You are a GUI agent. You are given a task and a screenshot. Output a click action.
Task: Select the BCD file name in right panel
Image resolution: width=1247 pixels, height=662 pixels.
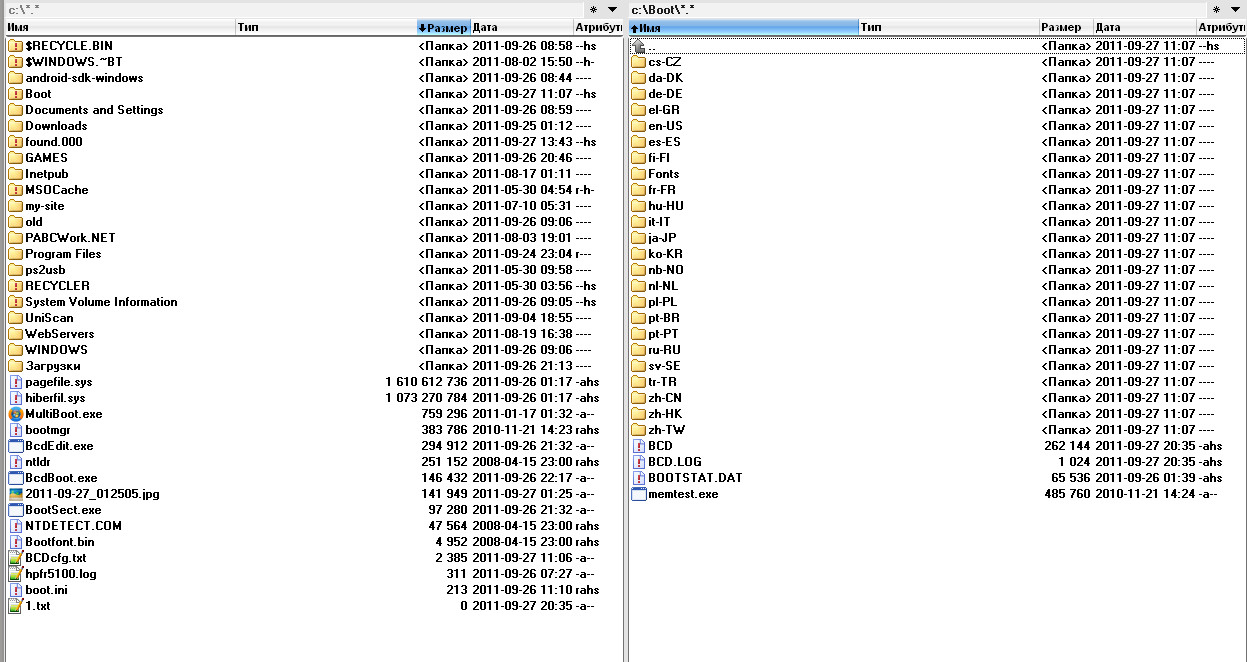pyautogui.click(x=660, y=446)
